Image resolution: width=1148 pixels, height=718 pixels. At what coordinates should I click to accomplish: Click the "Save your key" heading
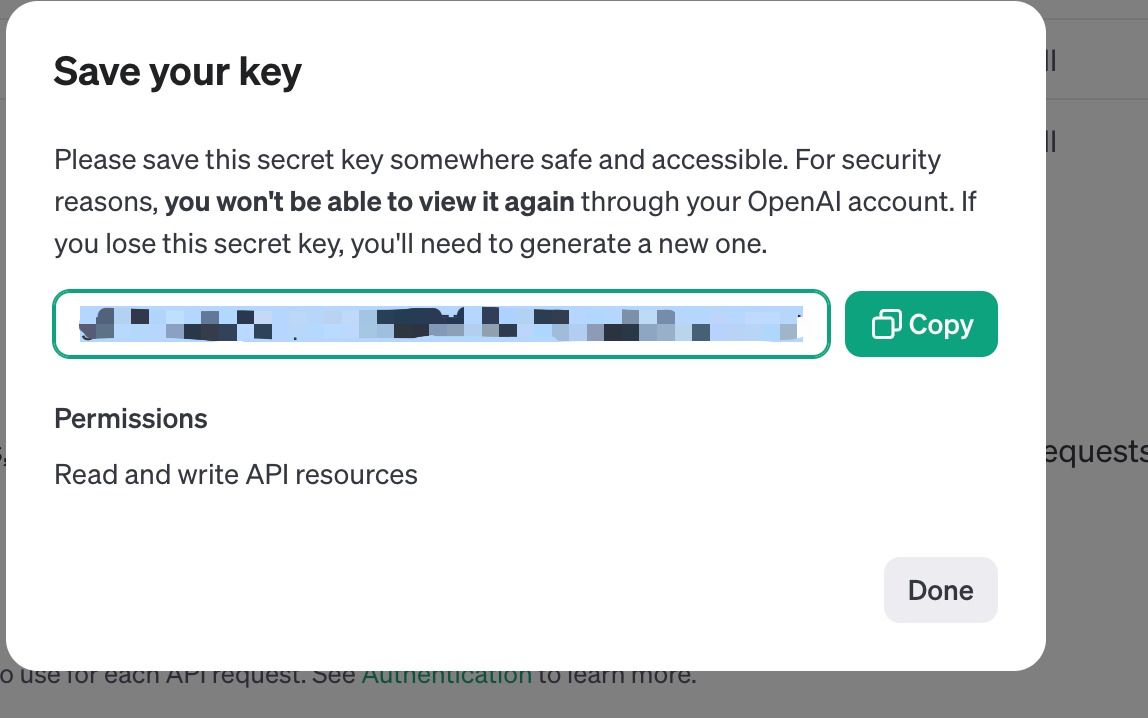(x=177, y=72)
